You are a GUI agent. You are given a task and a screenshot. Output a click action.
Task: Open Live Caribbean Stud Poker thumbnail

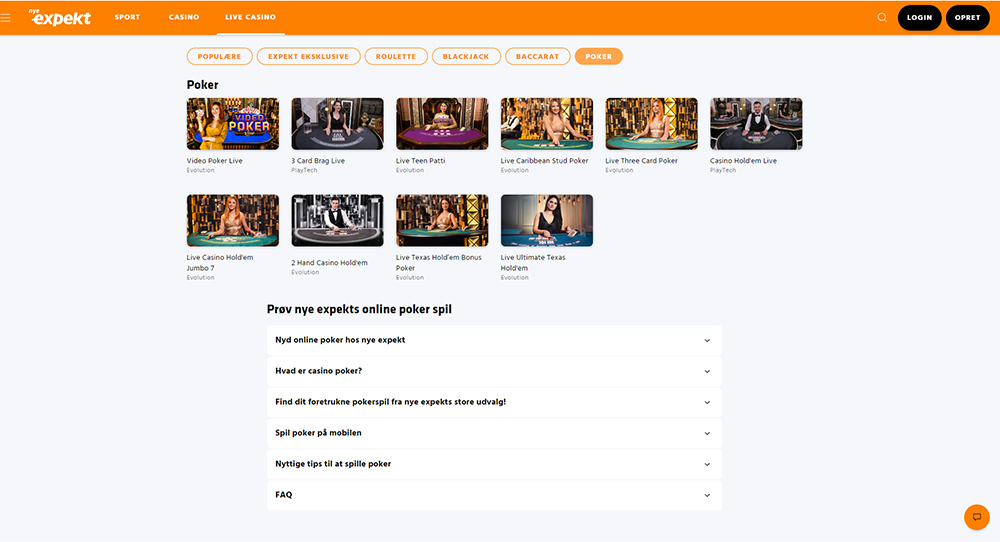click(x=547, y=124)
